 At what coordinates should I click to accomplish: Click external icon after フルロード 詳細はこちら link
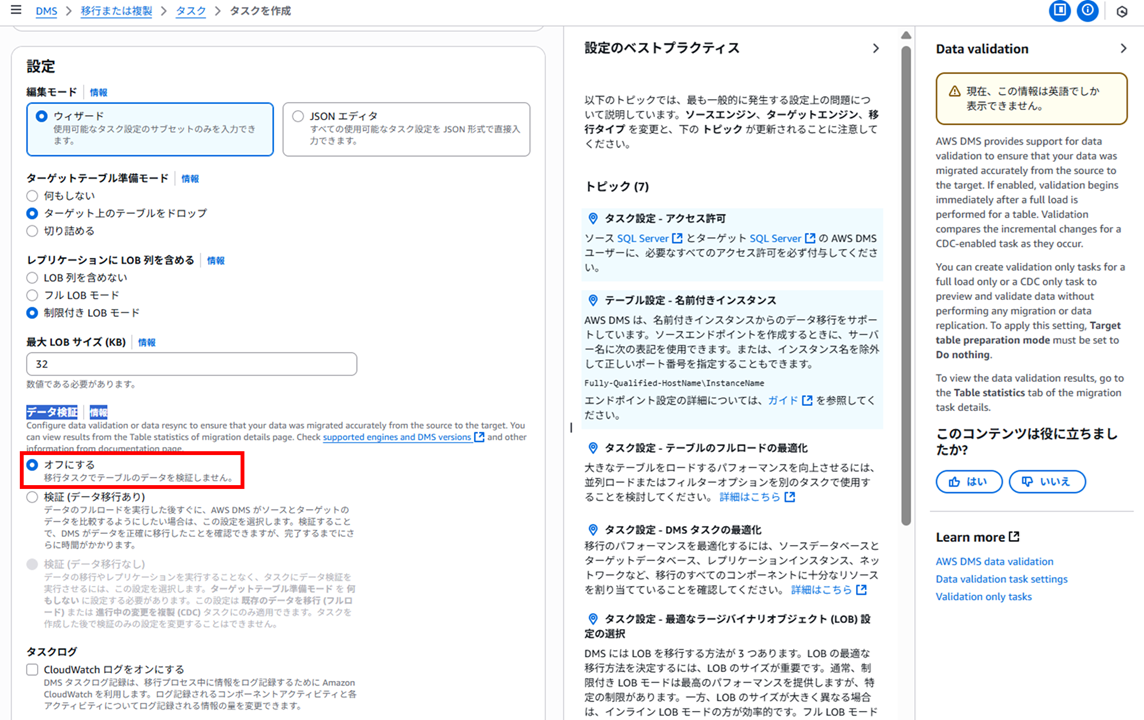(789, 497)
